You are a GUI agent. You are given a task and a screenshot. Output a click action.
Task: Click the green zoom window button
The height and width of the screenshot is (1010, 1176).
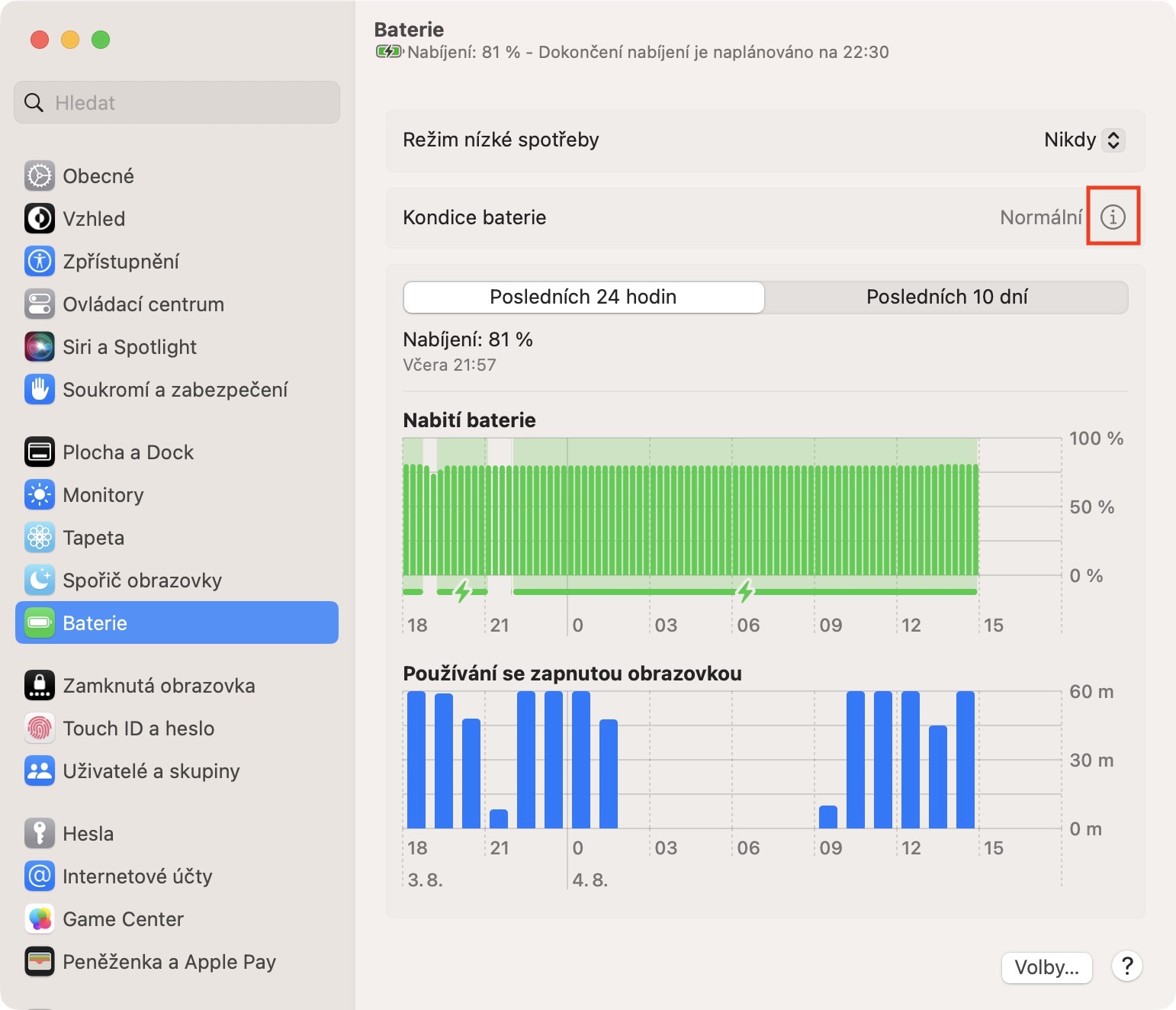click(x=101, y=40)
